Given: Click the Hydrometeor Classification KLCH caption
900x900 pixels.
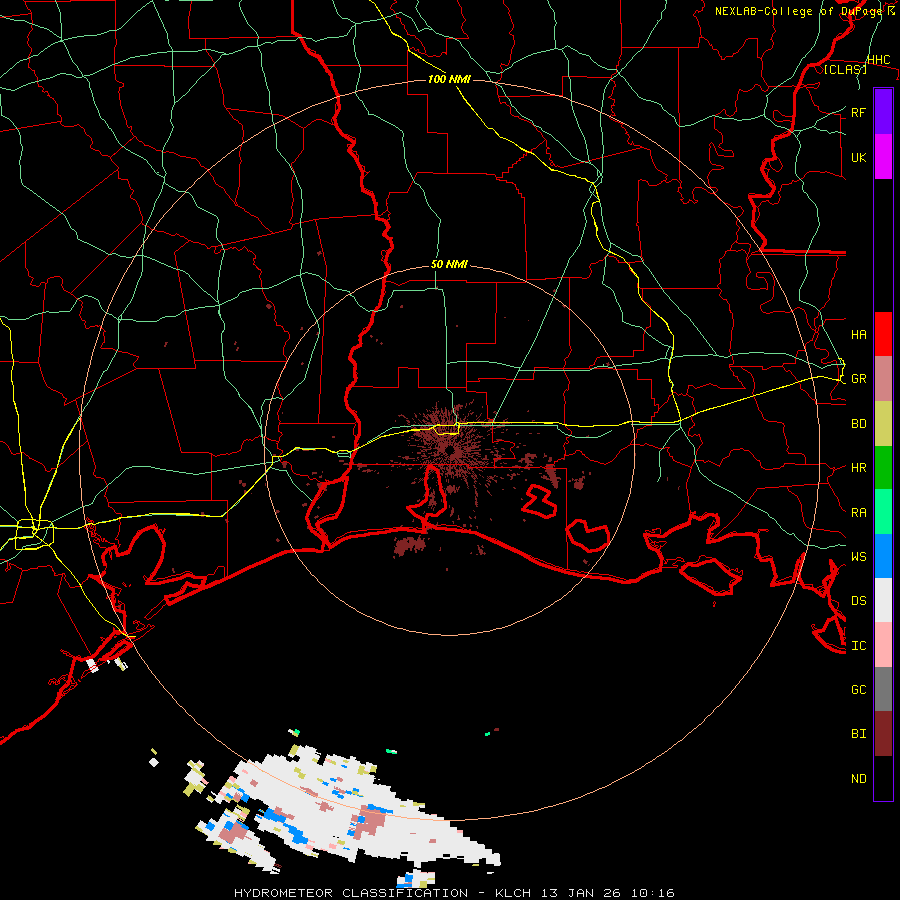Looking at the screenshot, I should pyautogui.click(x=454, y=893).
